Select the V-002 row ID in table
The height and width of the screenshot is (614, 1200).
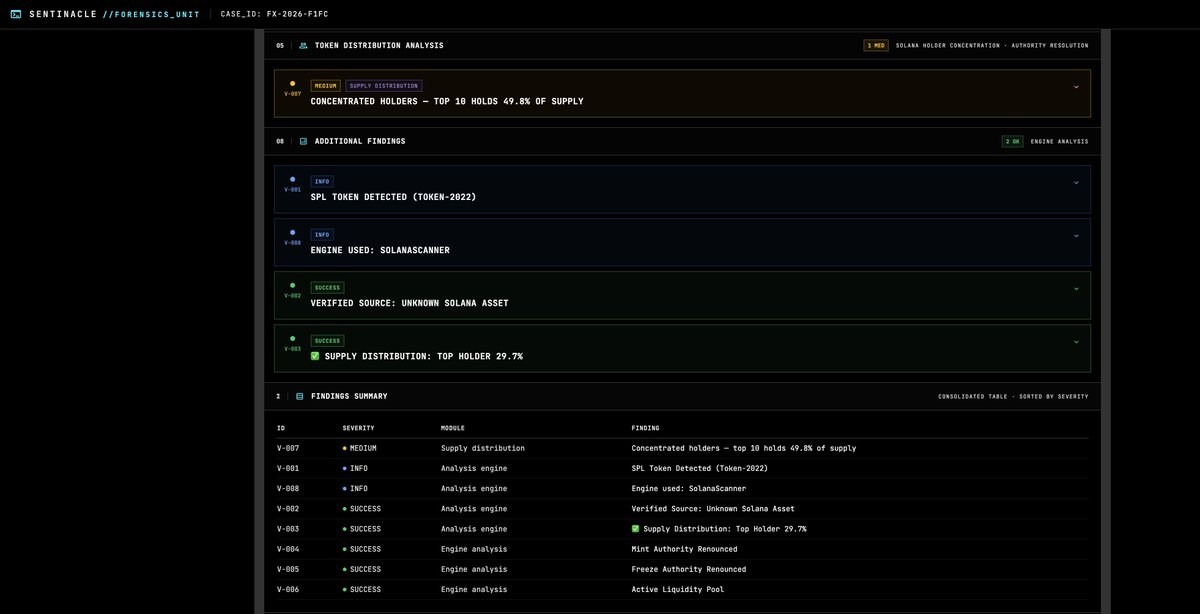pos(288,508)
